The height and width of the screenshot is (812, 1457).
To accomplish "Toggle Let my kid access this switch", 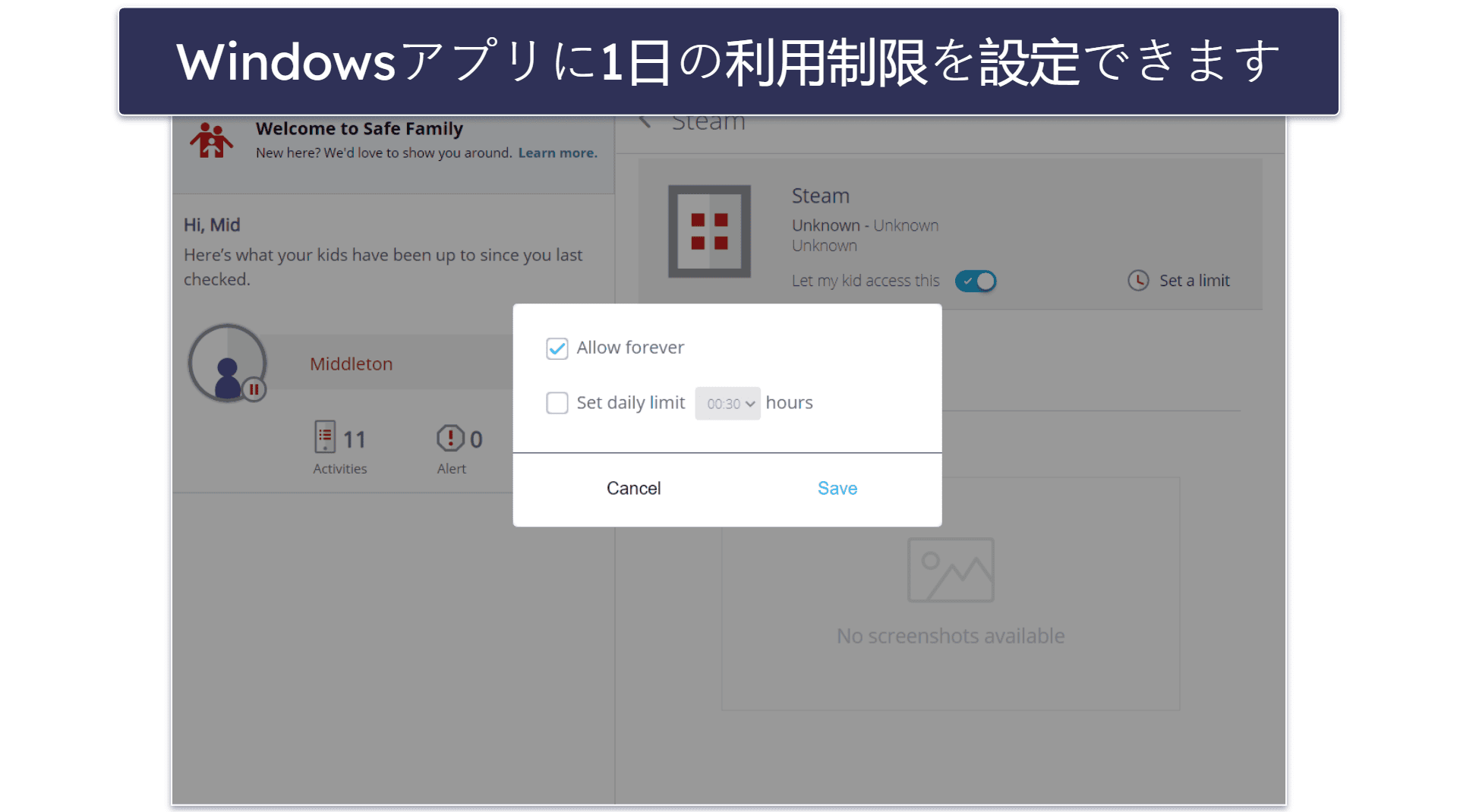I will point(976,281).
